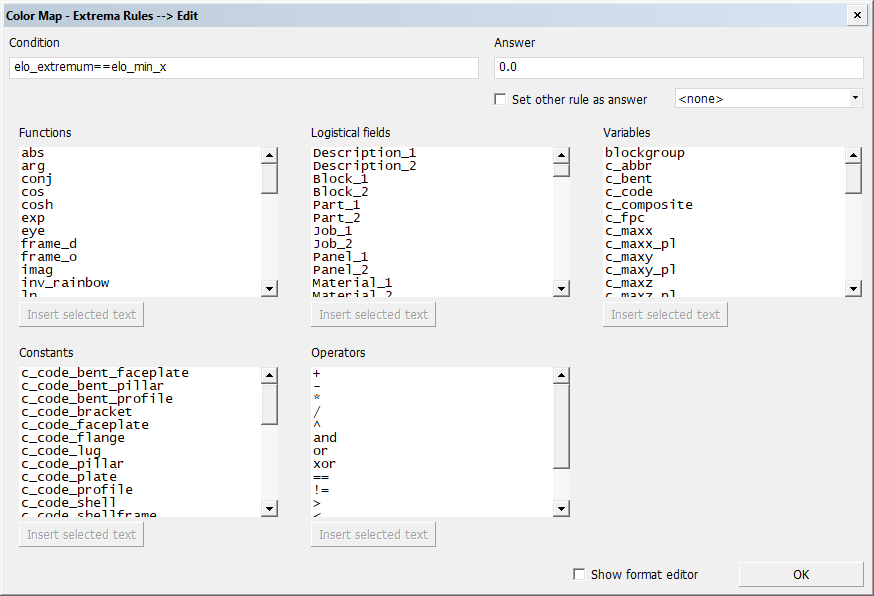Viewport: 874px width, 596px height.
Task: Select the cosh function from list
Action: (38, 205)
